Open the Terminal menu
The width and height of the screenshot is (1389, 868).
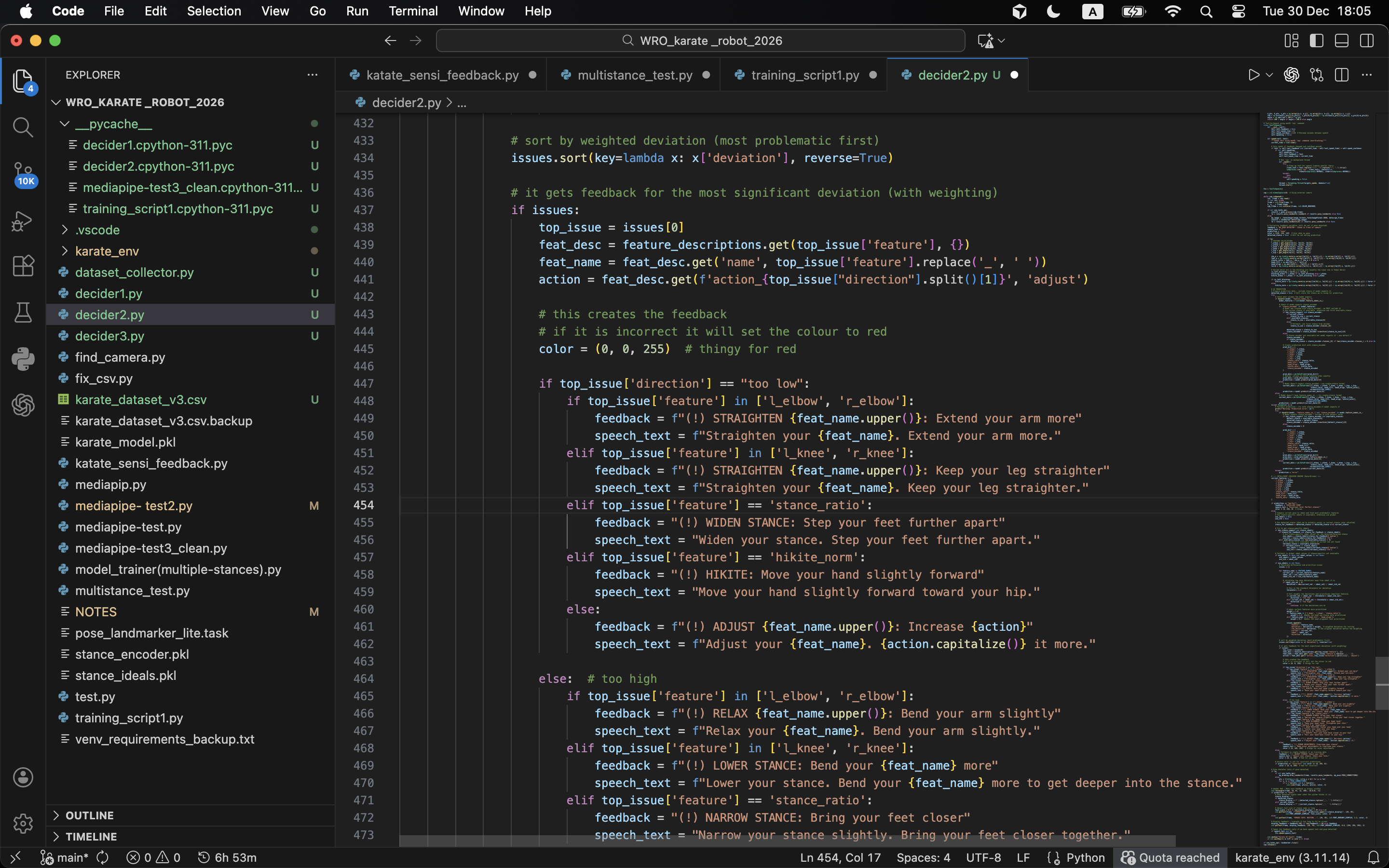(413, 11)
